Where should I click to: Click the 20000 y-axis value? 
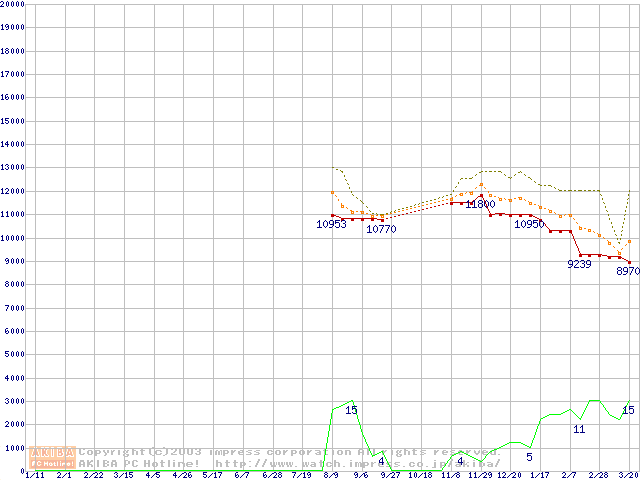[x=13, y=4]
